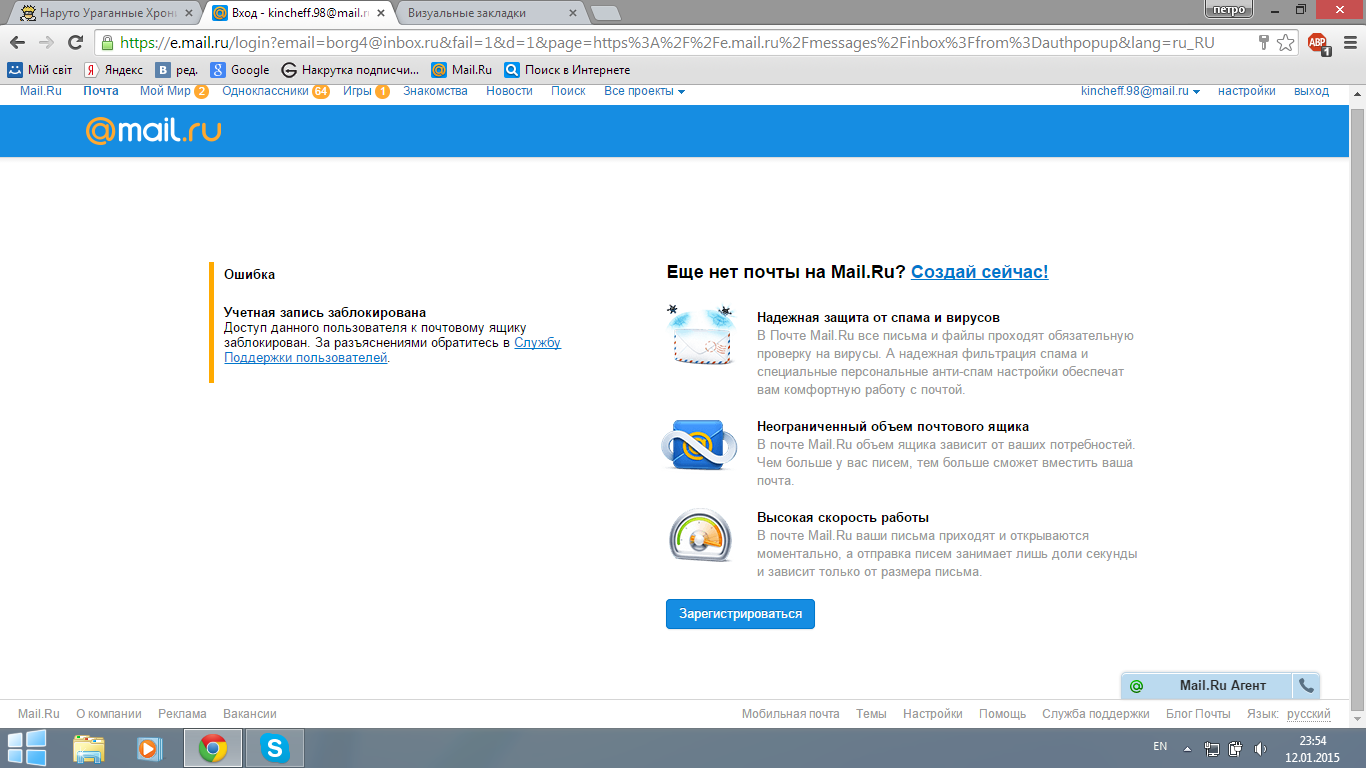The image size is (1366, 768).
Task: Click the выход logout link
Action: point(1311,91)
